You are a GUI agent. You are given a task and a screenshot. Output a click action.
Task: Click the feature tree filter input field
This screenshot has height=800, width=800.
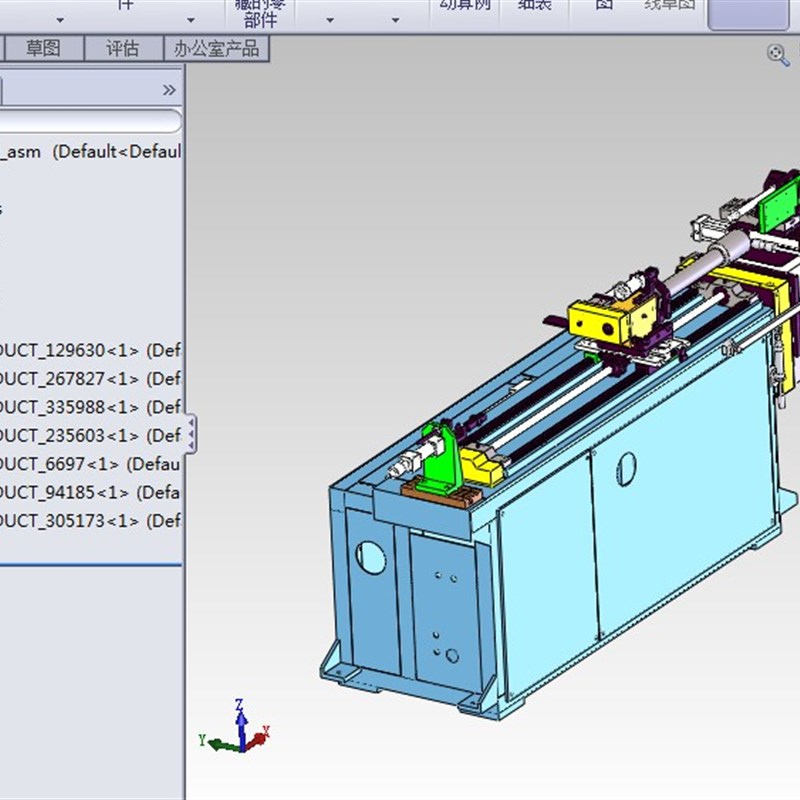pos(90,122)
